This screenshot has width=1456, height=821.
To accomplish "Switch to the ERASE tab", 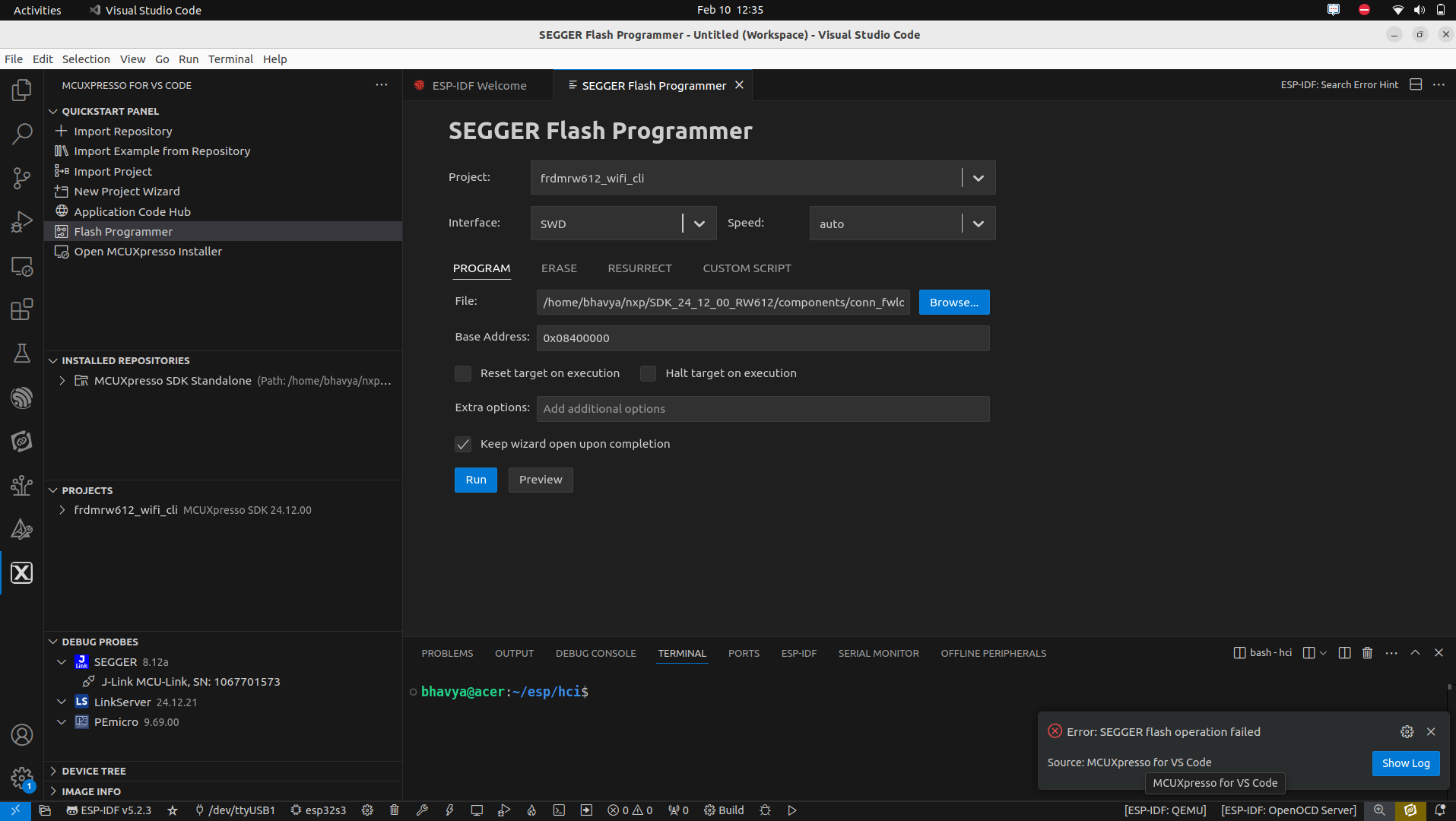I will click(x=559, y=268).
